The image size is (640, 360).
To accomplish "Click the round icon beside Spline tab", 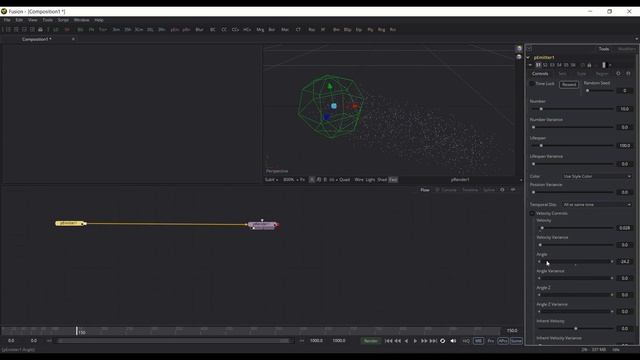I will [502, 190].
